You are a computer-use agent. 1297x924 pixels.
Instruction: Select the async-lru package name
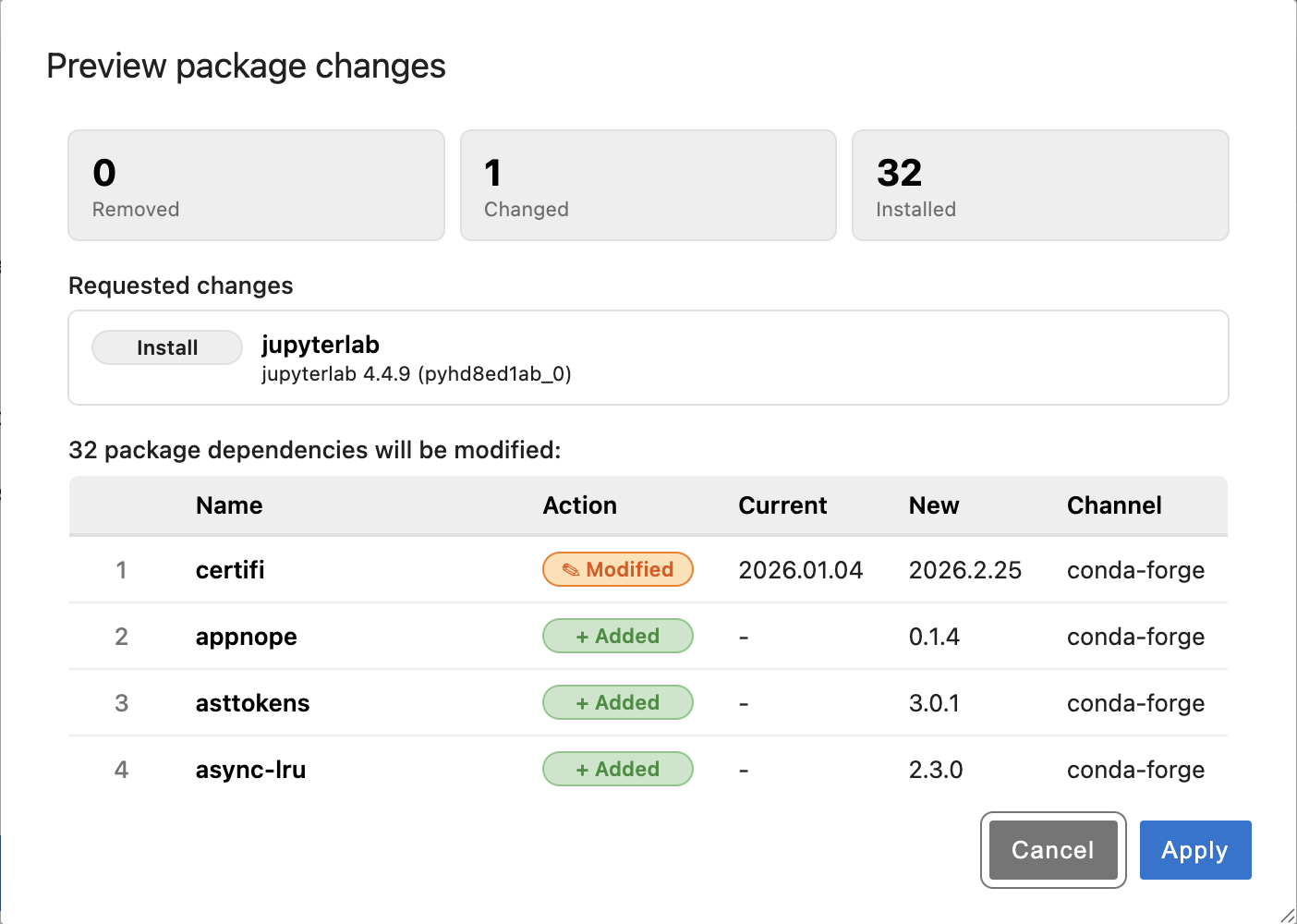coord(250,770)
